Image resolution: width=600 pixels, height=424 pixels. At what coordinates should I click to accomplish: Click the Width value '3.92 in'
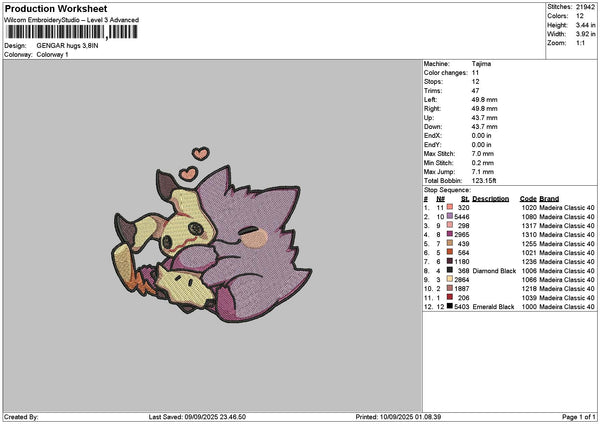pos(585,34)
